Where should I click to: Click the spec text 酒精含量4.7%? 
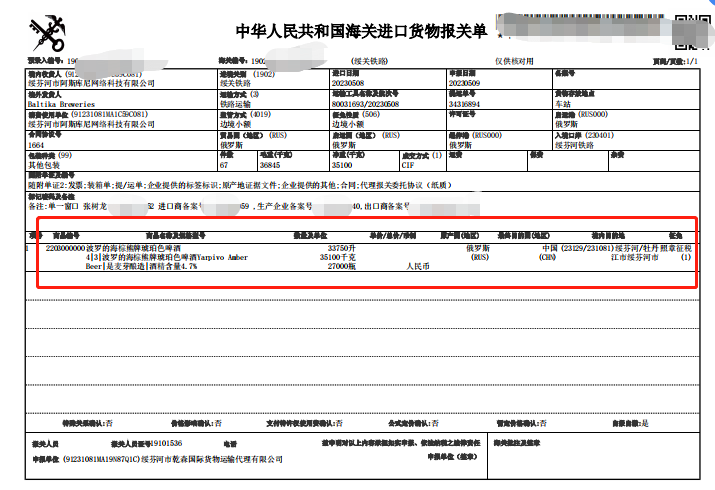(x=175, y=266)
